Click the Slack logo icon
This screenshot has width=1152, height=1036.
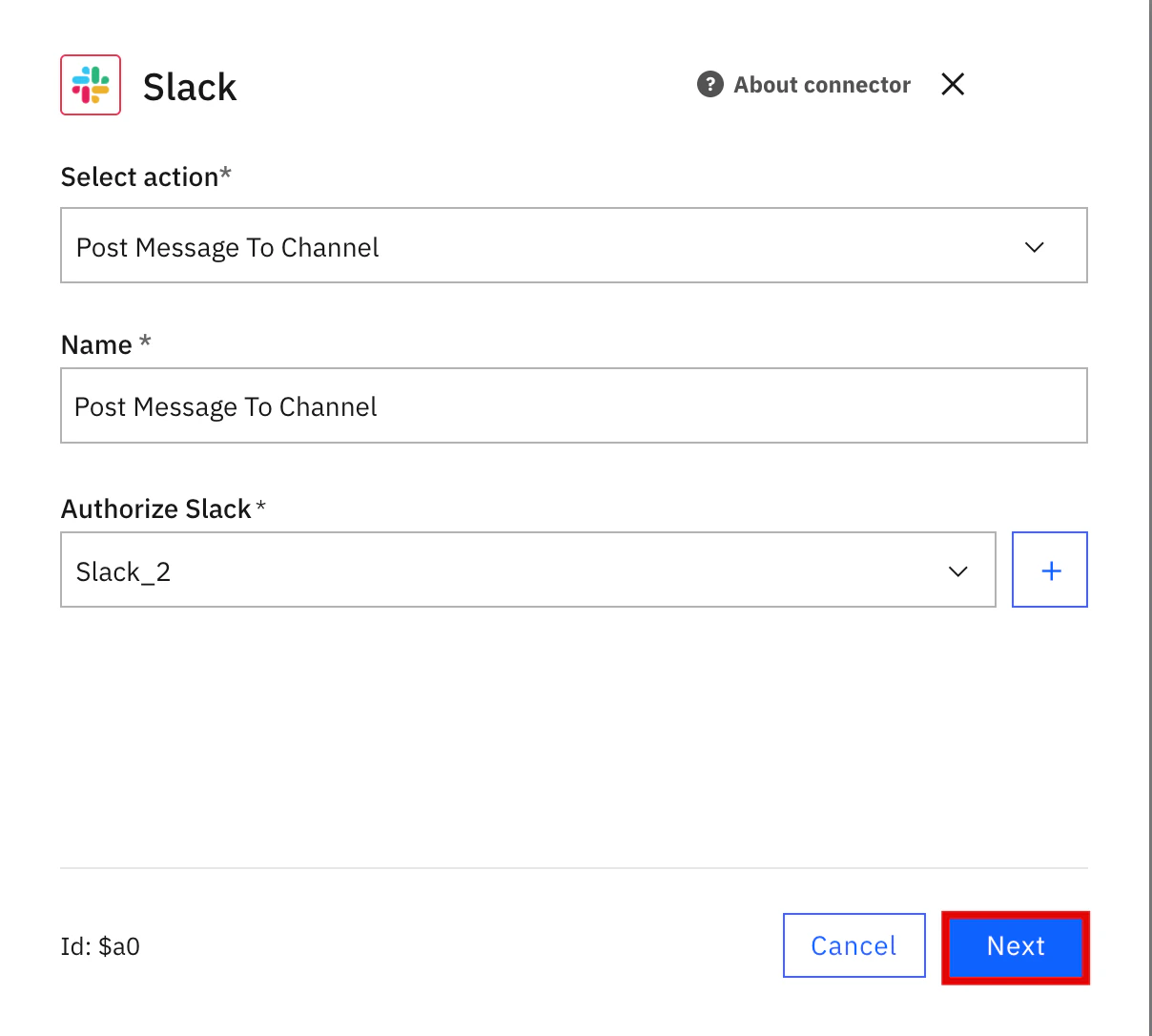coord(91,85)
